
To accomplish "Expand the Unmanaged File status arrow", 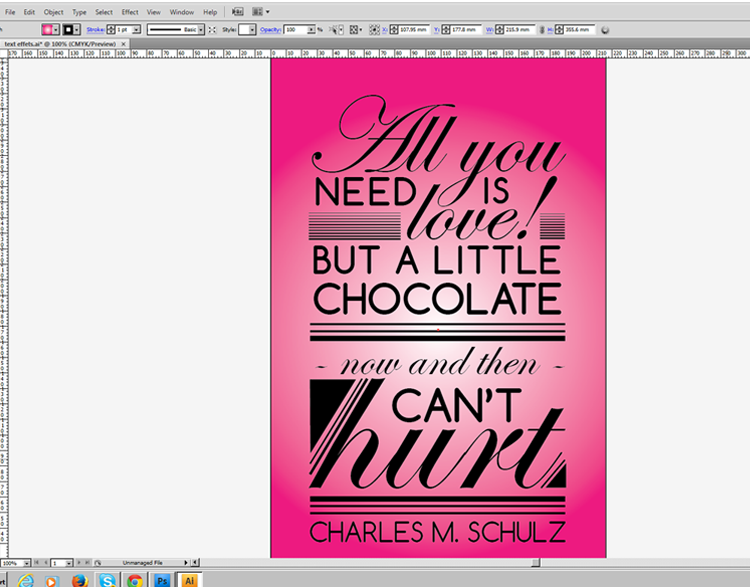I will [186, 563].
